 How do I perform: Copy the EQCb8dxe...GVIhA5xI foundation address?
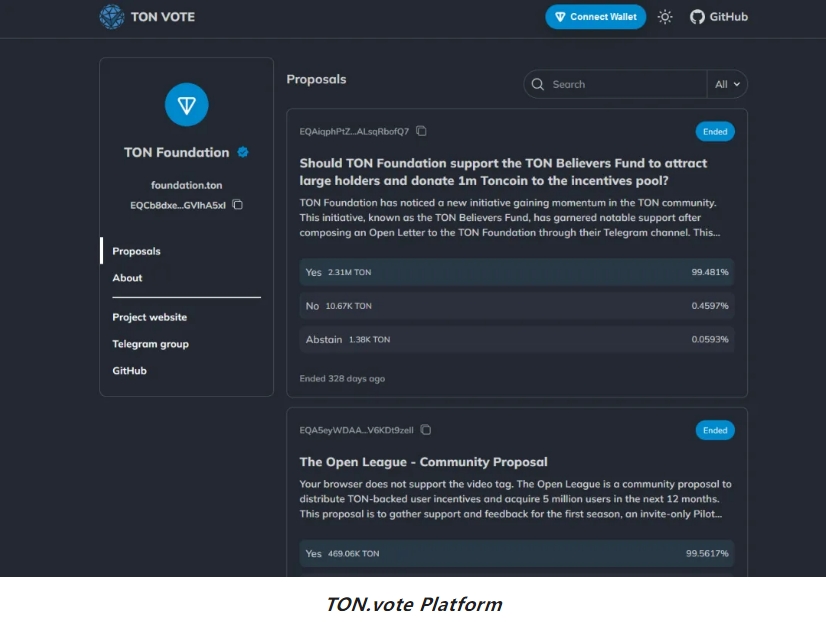tap(238, 204)
